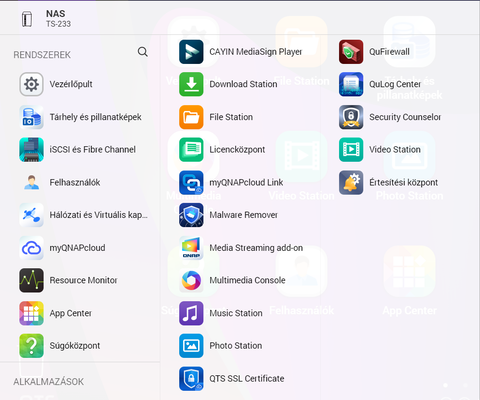480x400 pixels.
Task: Click the CAYIN MediaSign Player label
Action: (256, 52)
